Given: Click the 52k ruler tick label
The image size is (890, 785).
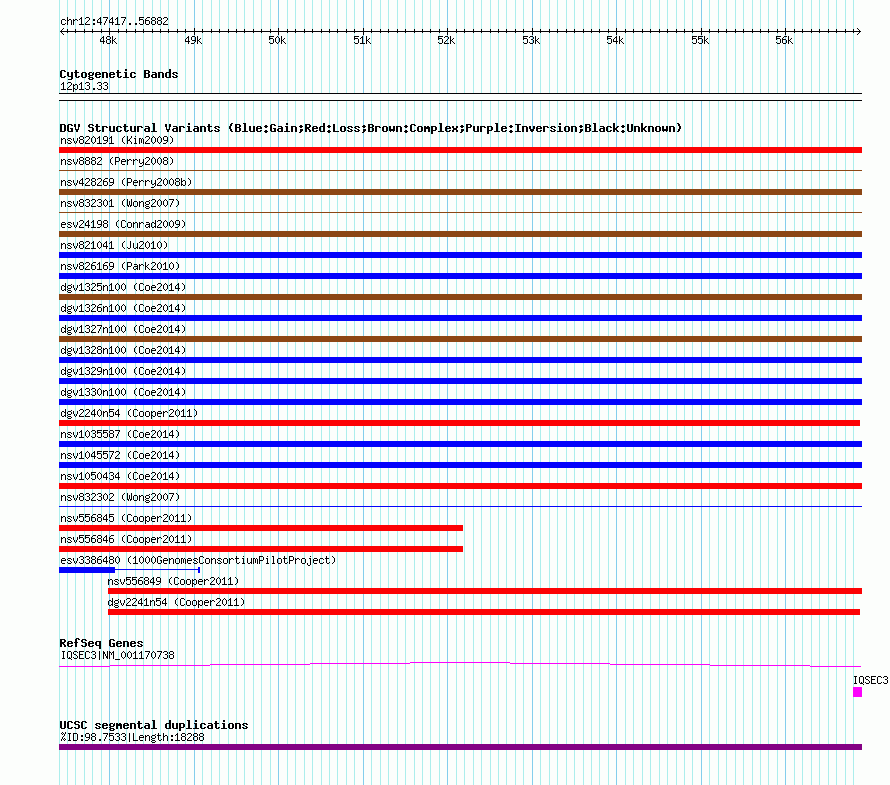Looking at the screenshot, I should click(x=446, y=40).
